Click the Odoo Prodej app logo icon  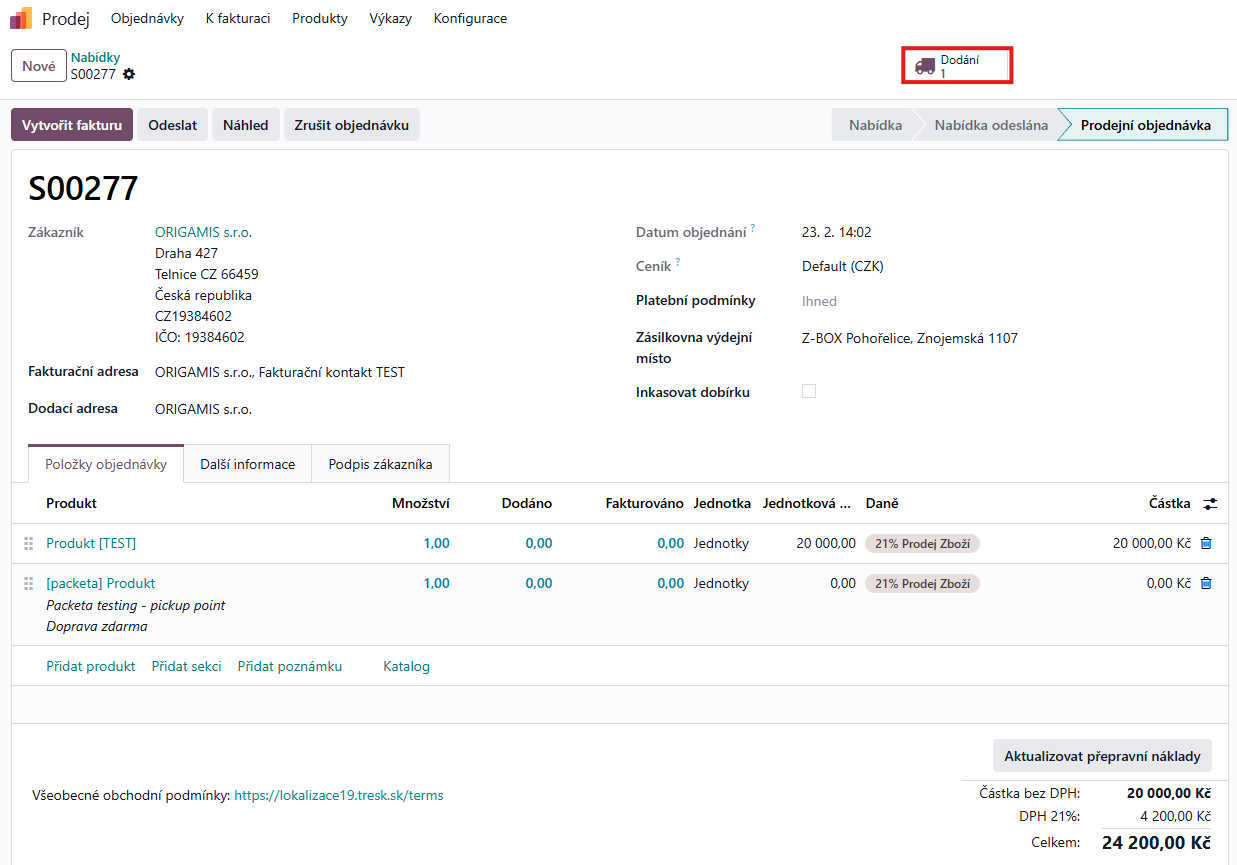click(21, 18)
